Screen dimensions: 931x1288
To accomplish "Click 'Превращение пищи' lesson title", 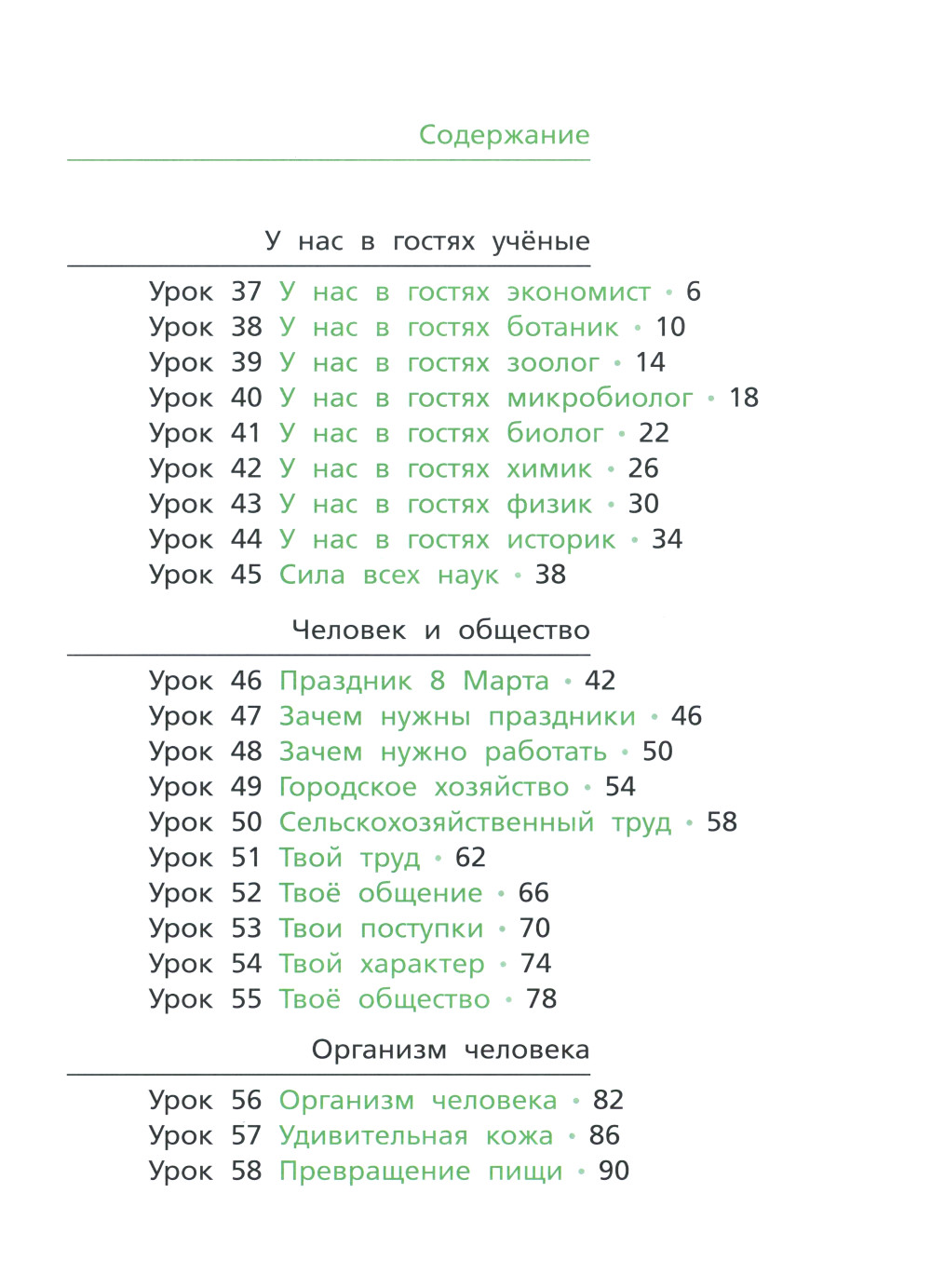I will 421,1172.
